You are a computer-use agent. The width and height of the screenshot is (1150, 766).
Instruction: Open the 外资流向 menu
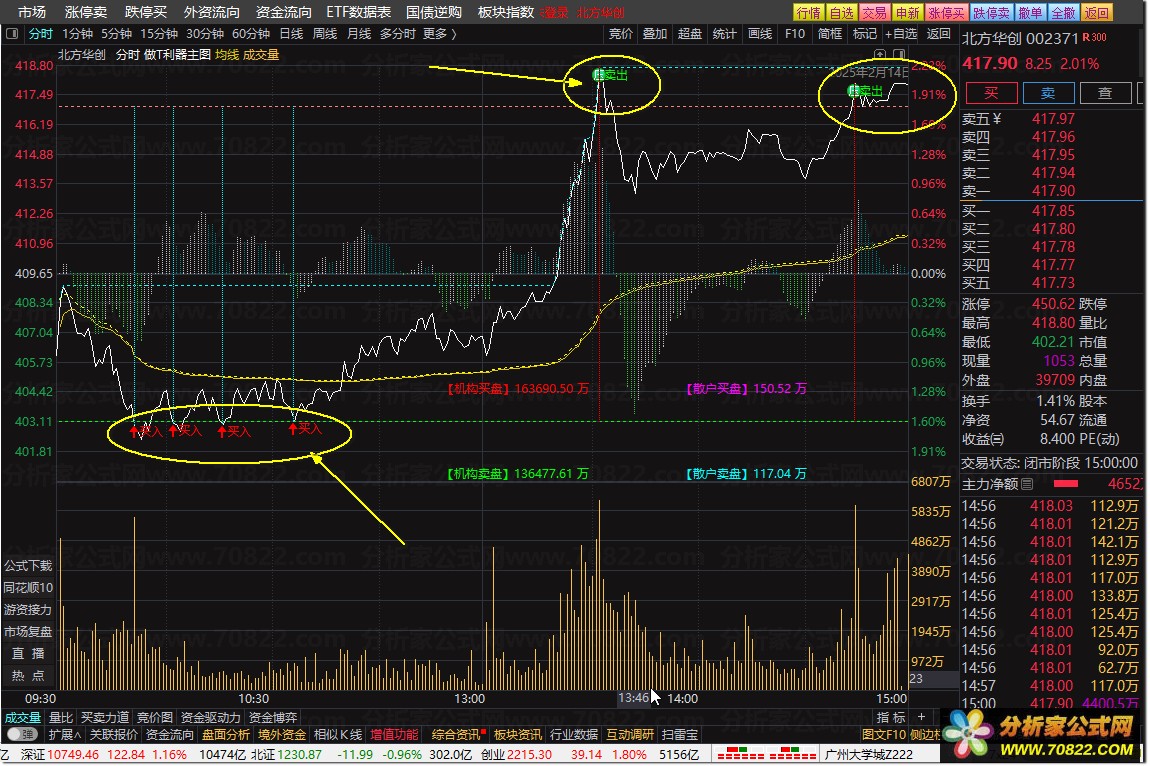(211, 12)
